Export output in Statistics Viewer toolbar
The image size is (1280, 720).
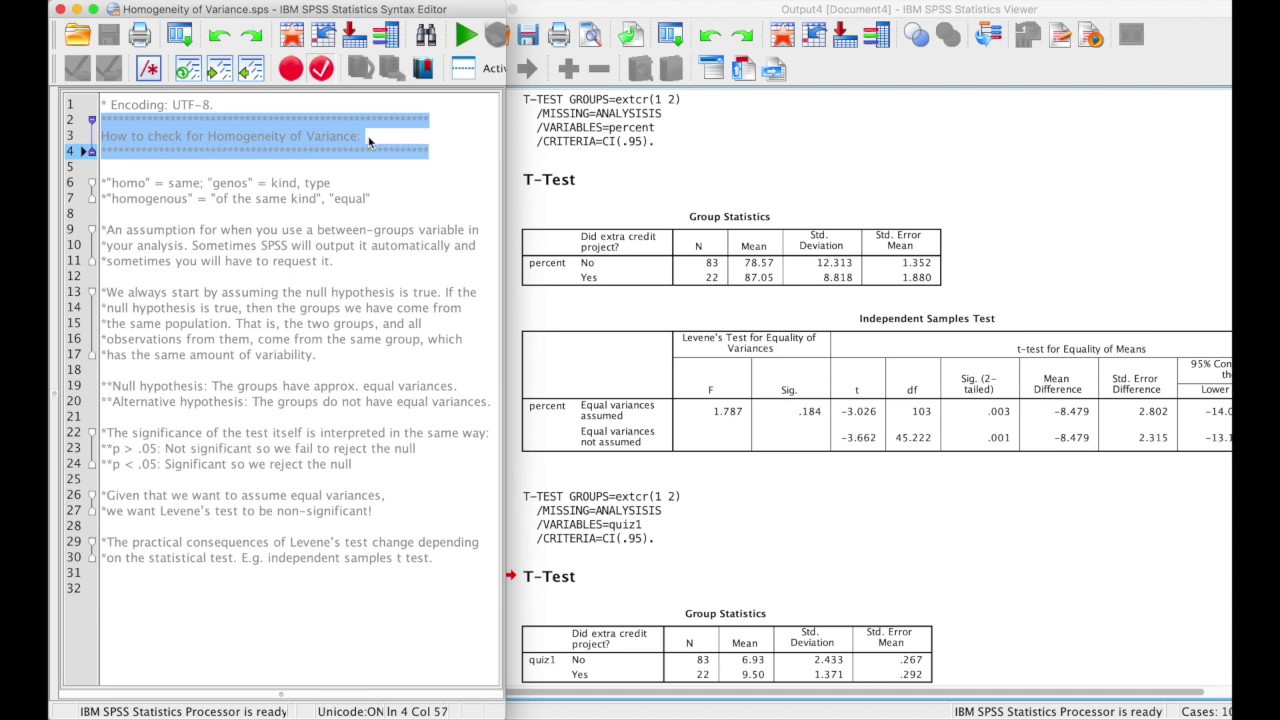coord(630,36)
